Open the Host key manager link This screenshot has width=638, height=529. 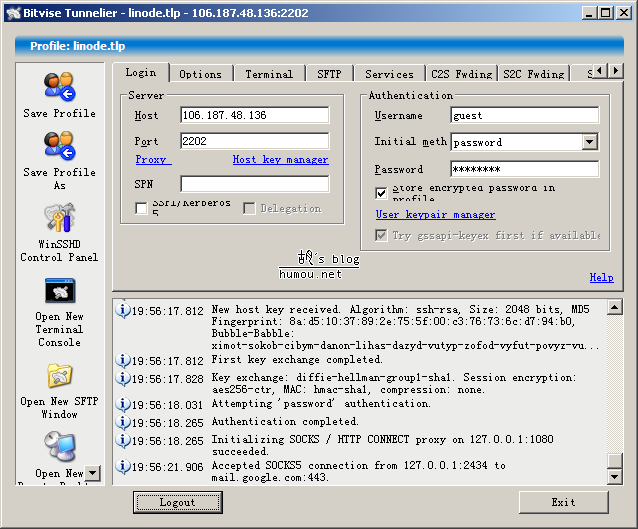pyautogui.click(x=280, y=160)
